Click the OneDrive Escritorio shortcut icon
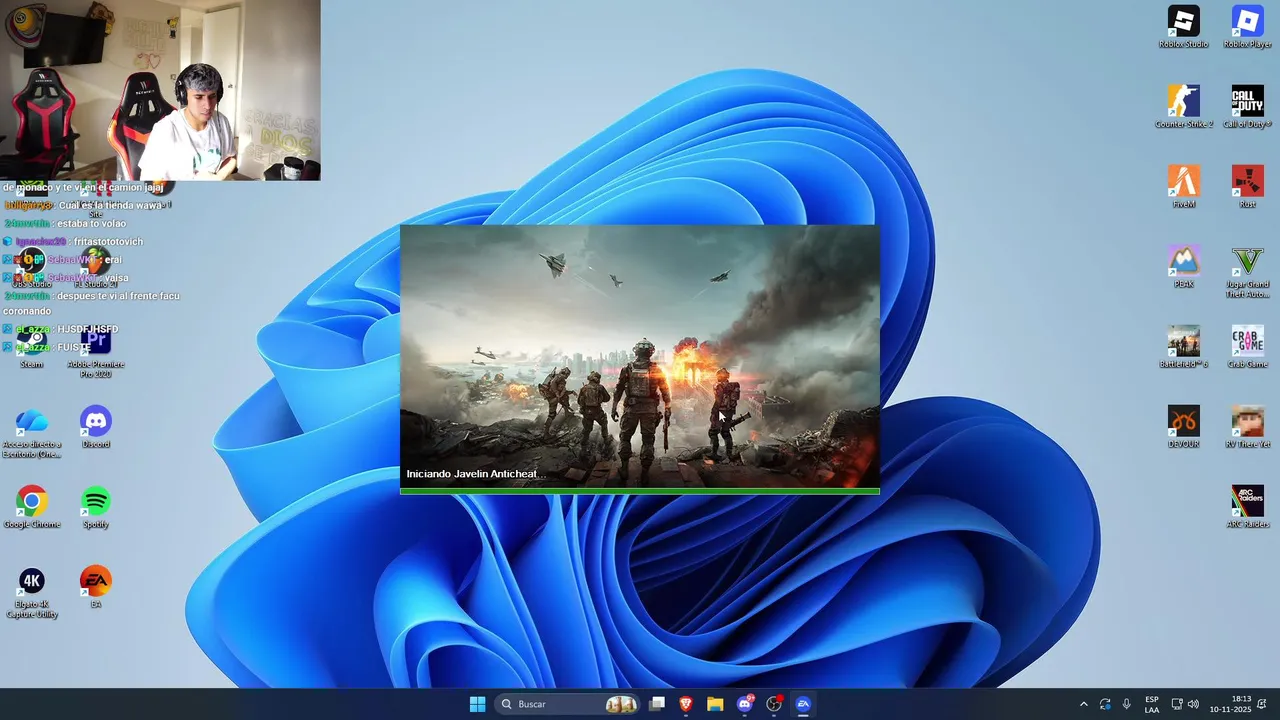This screenshot has width=1280, height=720. point(32,432)
